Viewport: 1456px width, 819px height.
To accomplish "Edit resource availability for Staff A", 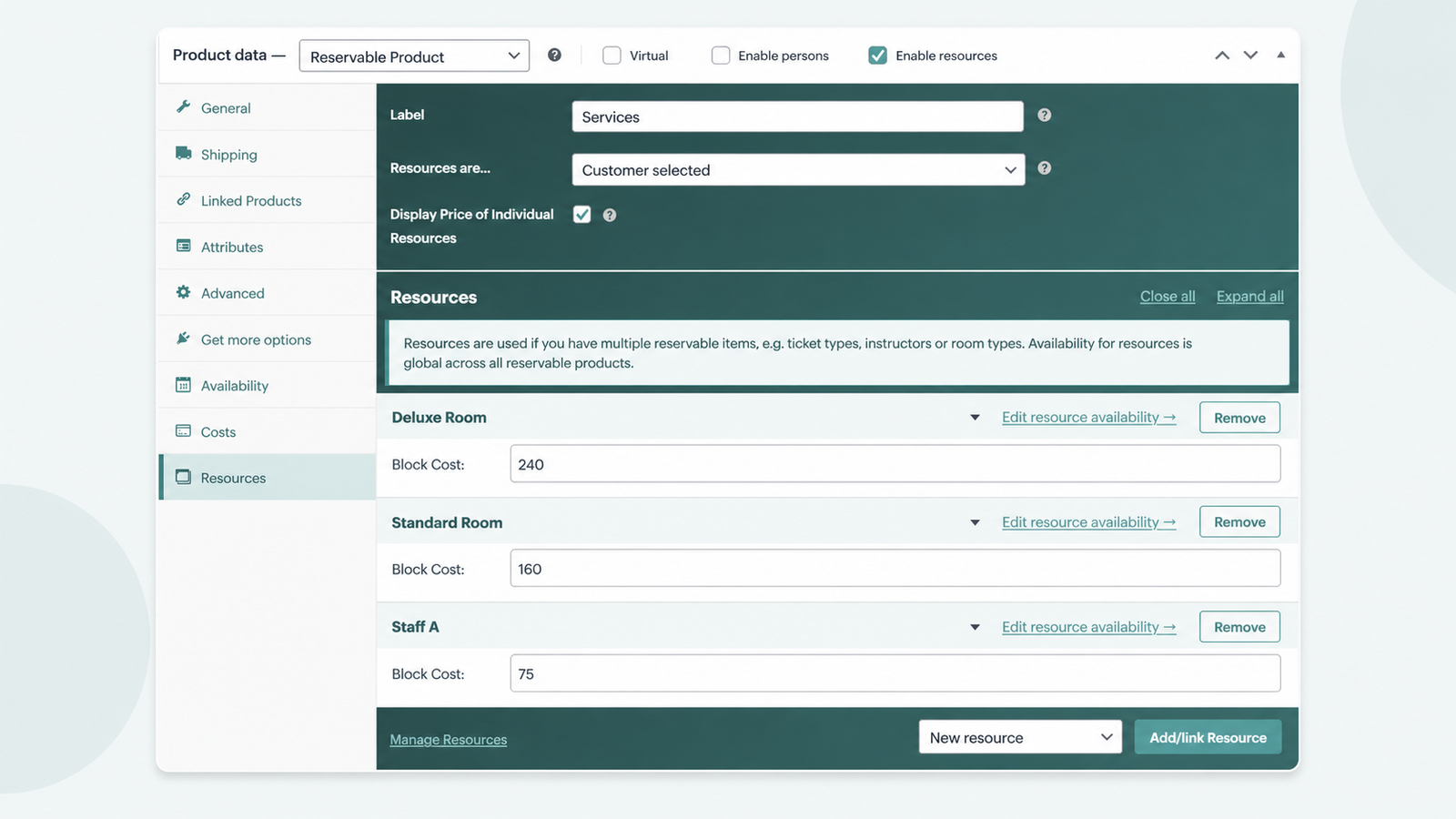I will click(x=1088, y=627).
